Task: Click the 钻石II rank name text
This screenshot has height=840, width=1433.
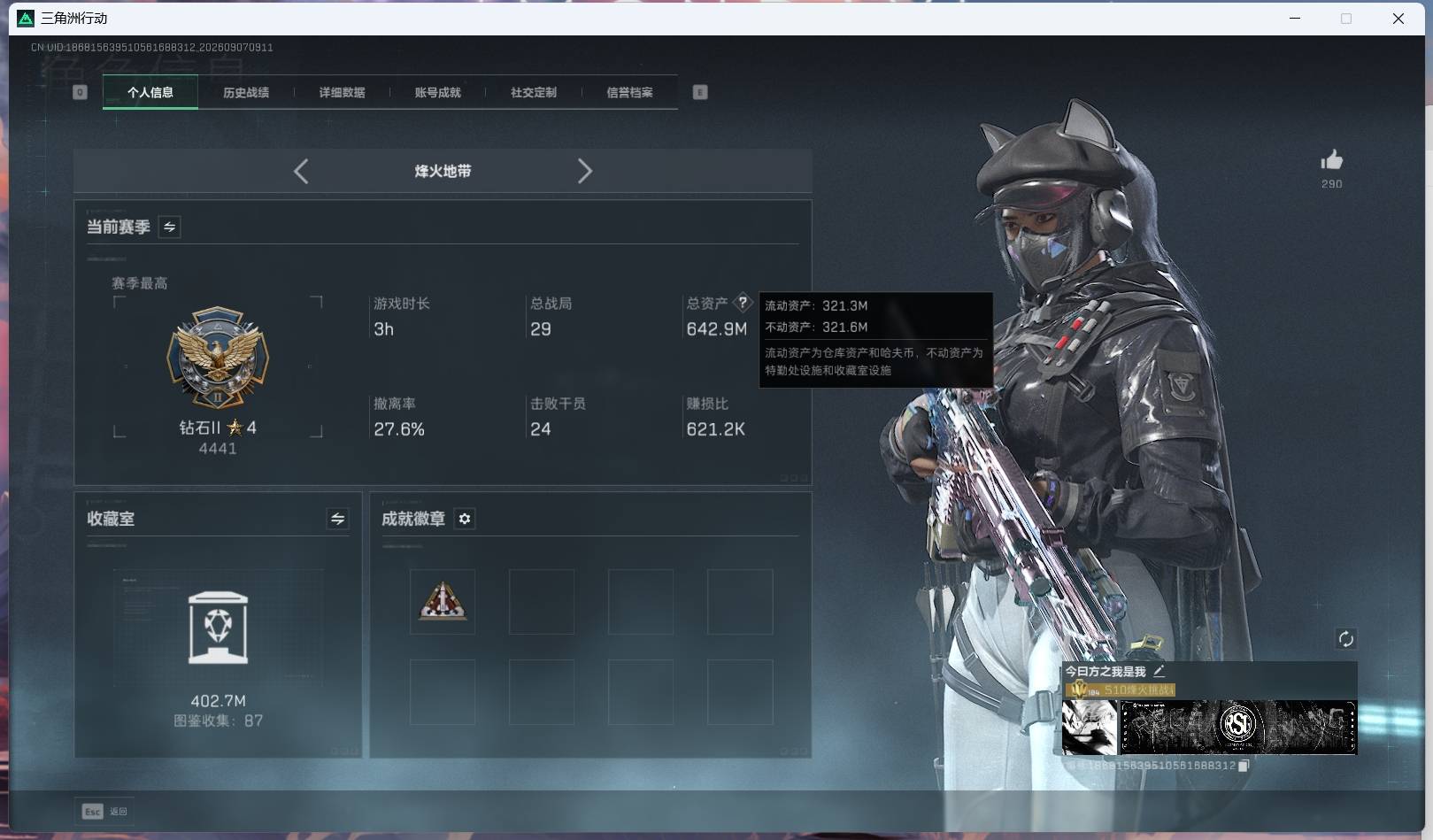Action: click(200, 428)
